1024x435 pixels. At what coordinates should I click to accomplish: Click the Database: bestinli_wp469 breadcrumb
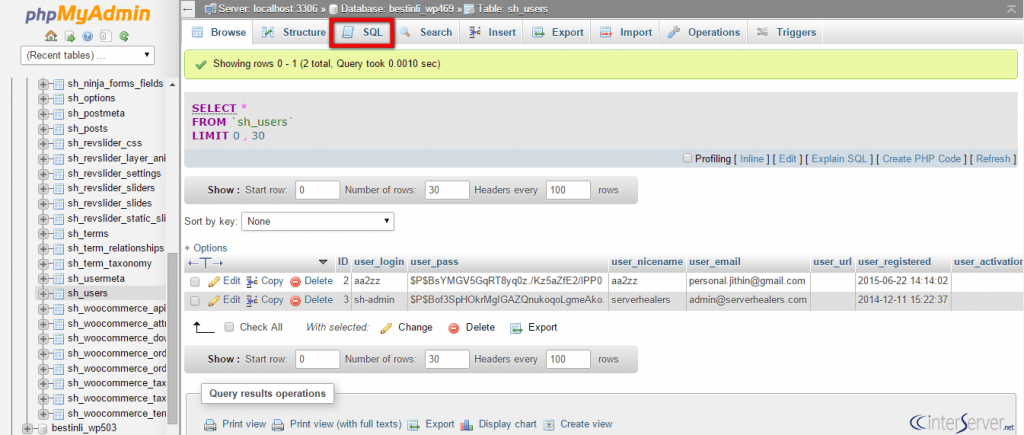pyautogui.click(x=397, y=9)
